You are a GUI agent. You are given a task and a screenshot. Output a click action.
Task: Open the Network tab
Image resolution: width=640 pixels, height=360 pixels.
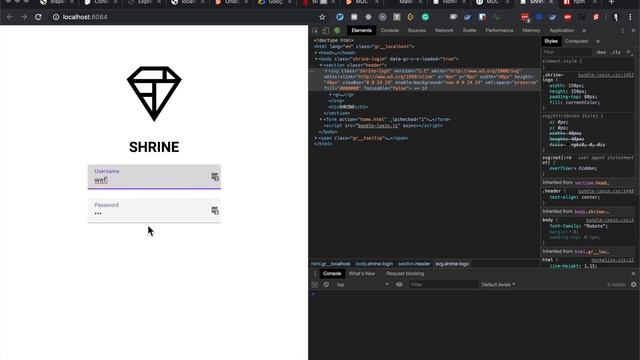click(x=444, y=31)
